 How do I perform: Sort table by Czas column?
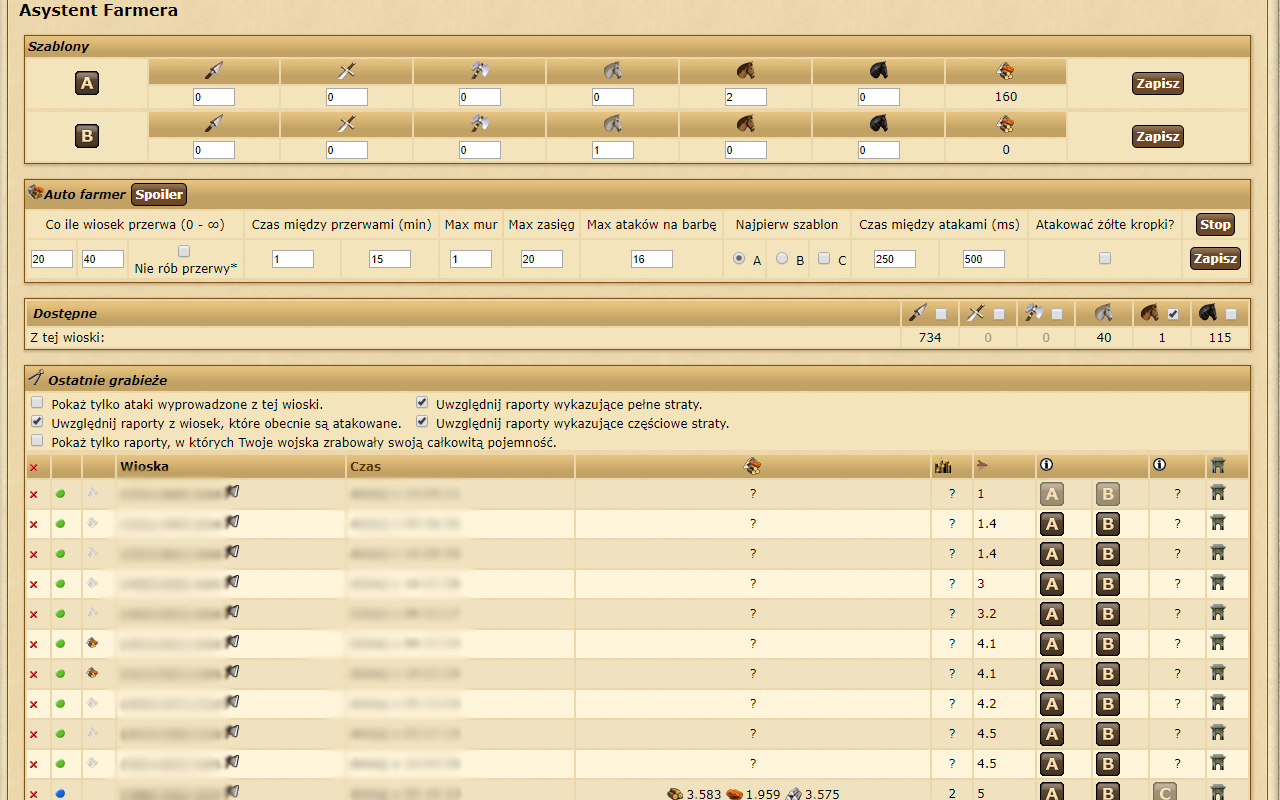[365, 466]
